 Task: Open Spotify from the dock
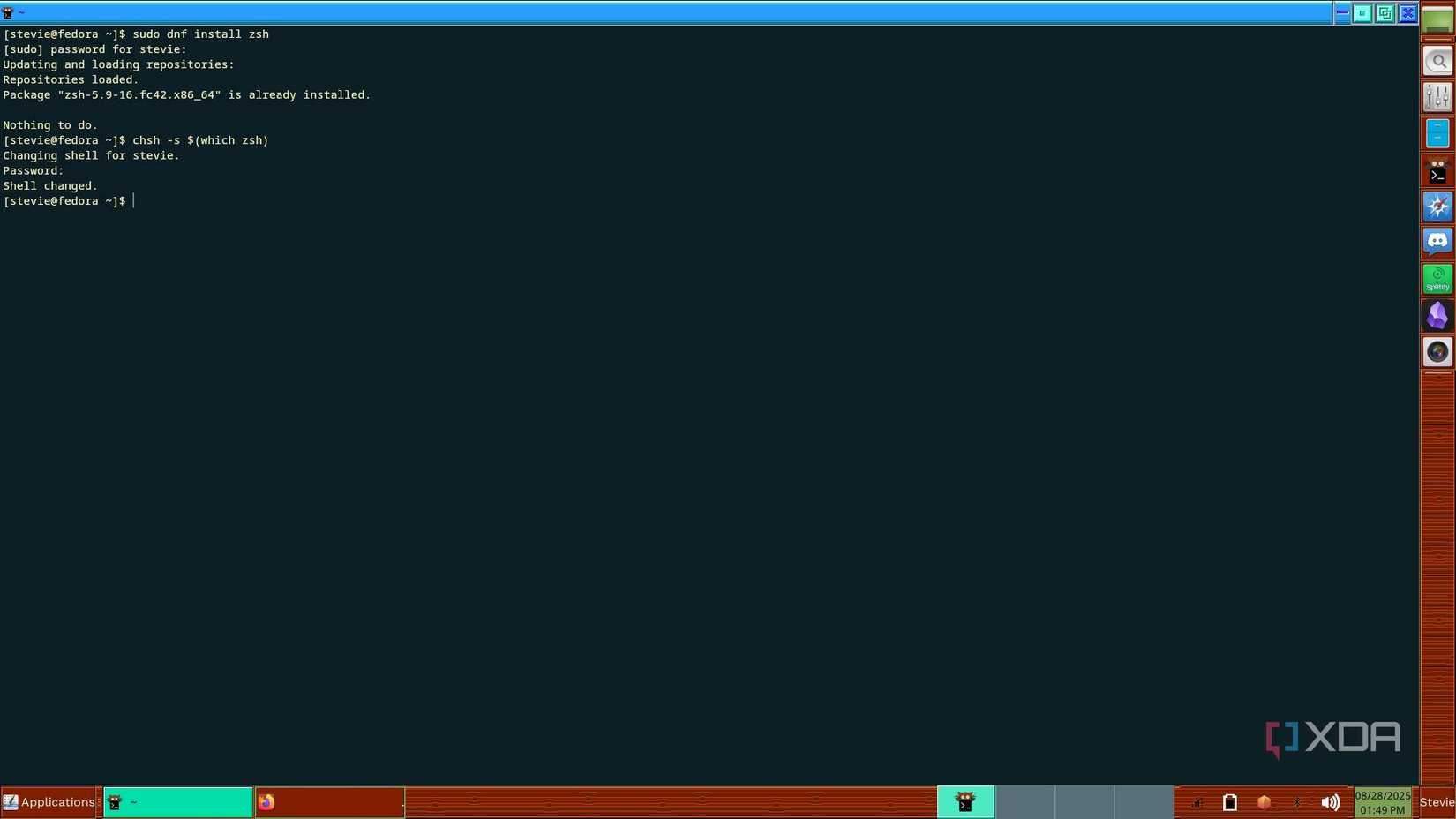(1437, 278)
